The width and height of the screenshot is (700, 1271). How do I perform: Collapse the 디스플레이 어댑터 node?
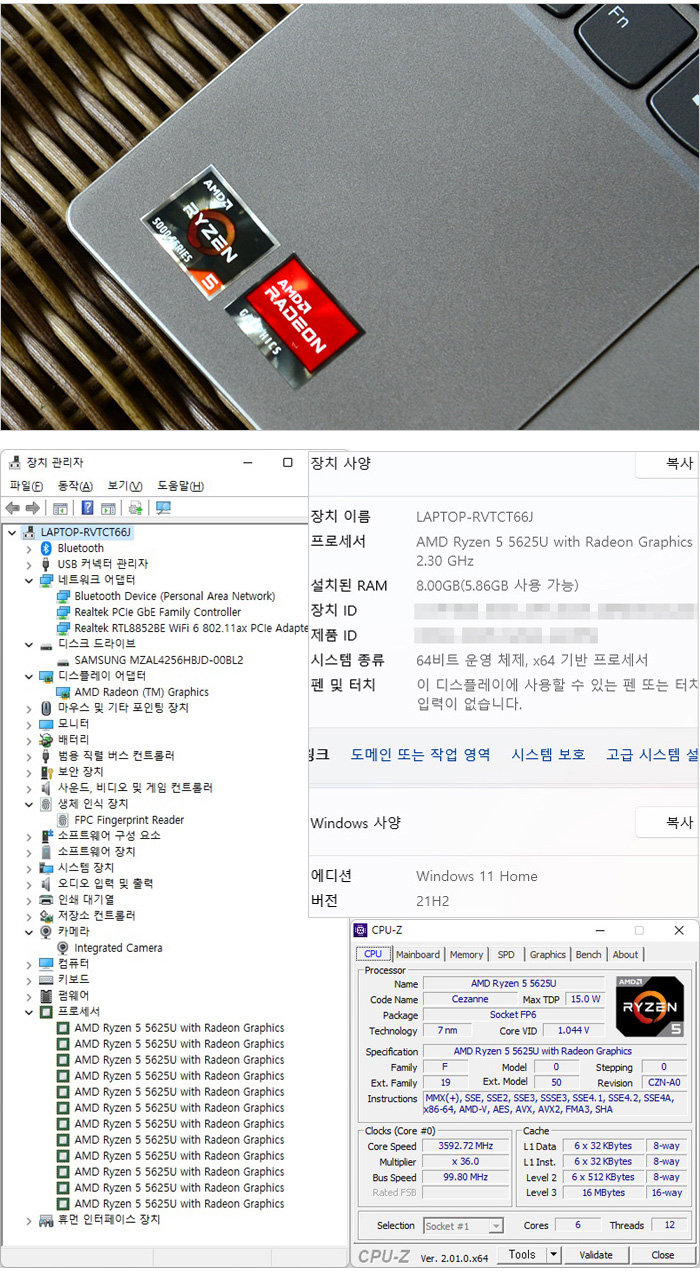[29, 676]
